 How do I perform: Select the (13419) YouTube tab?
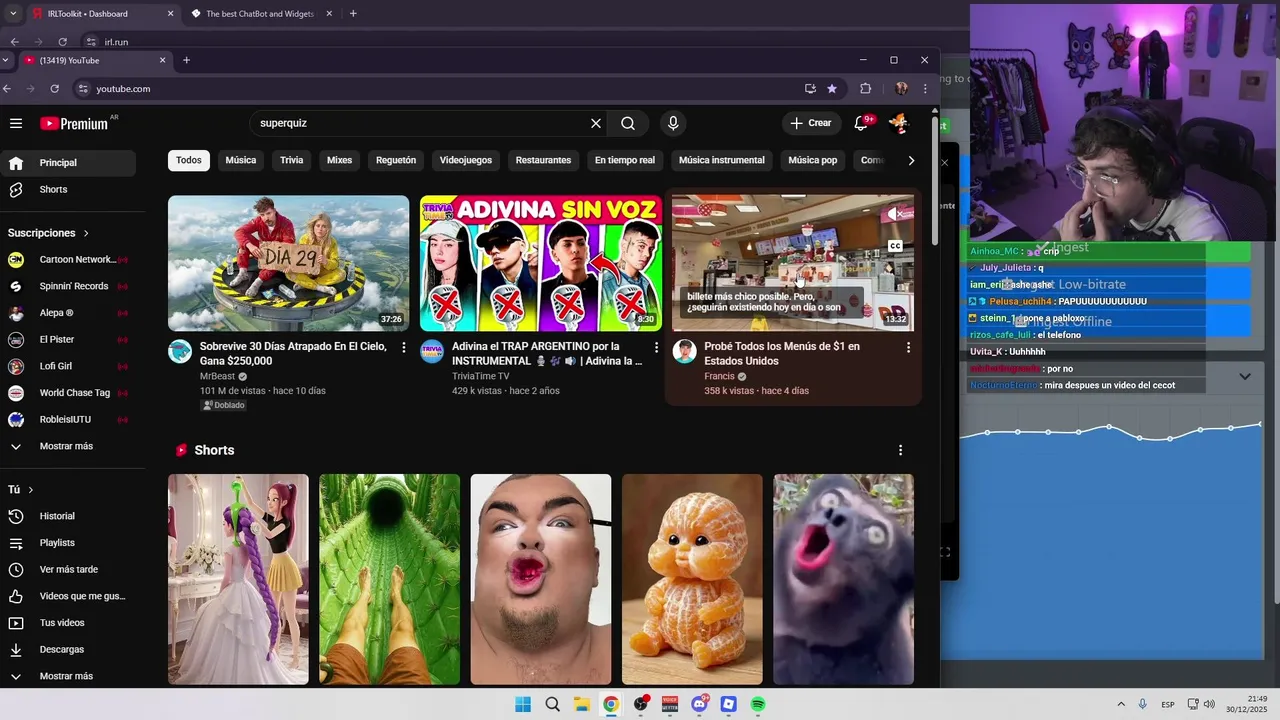[x=95, y=60]
